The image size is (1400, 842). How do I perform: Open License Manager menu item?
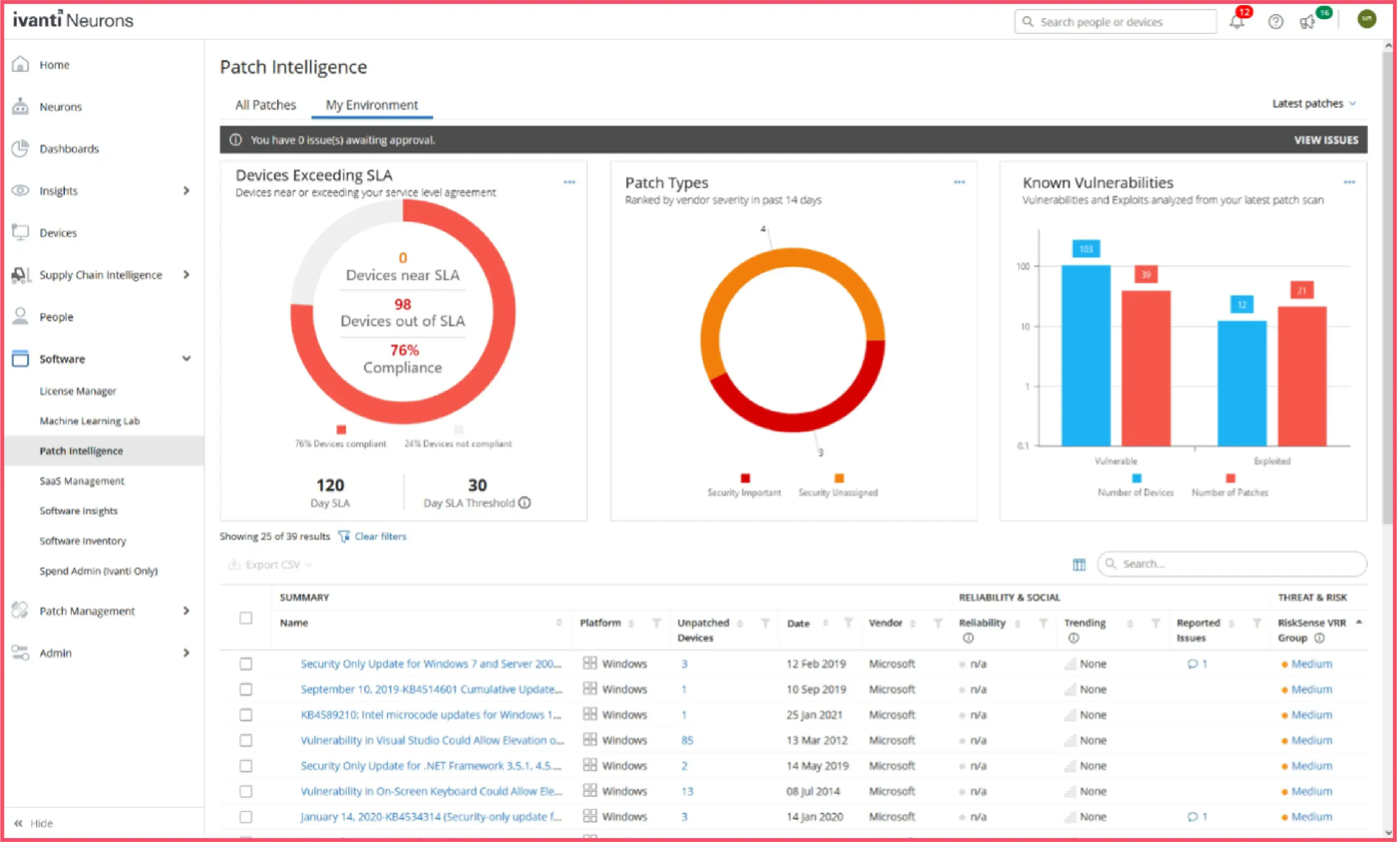click(x=78, y=391)
